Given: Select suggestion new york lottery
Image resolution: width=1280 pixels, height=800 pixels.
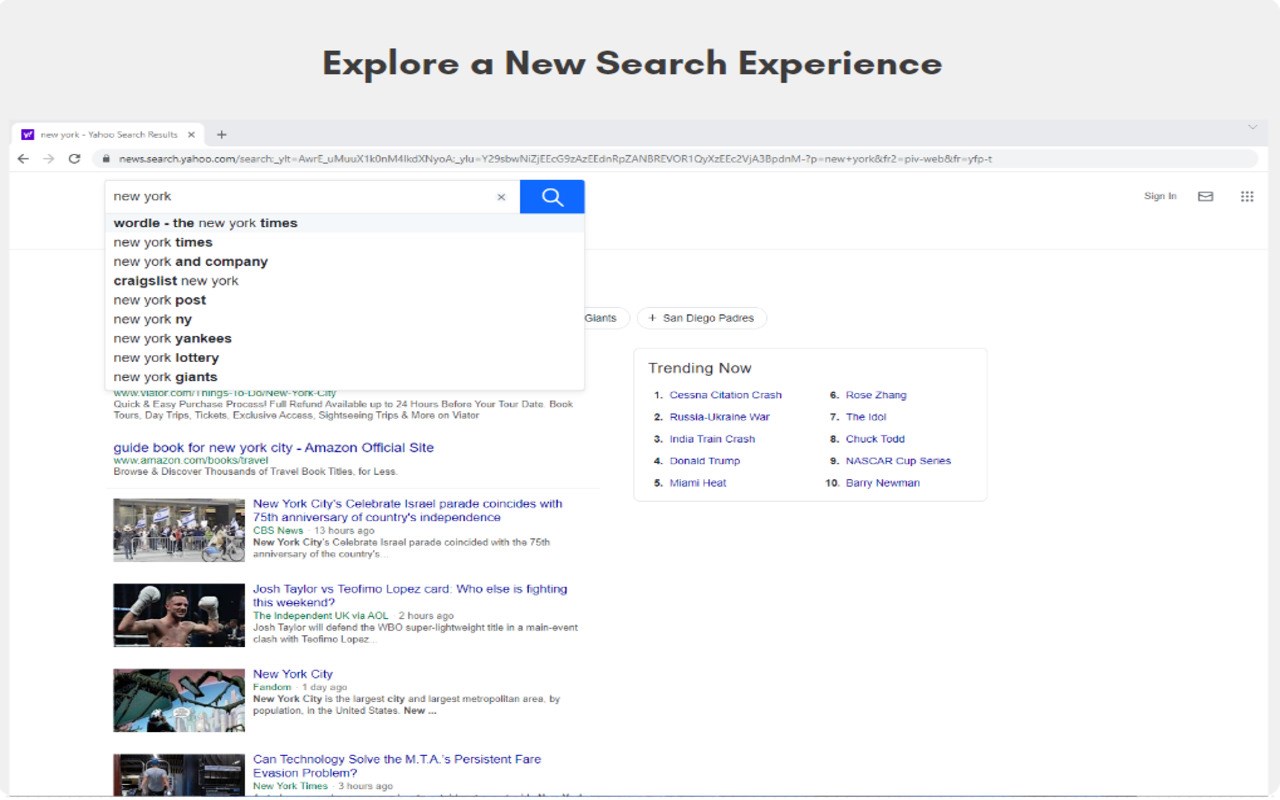Looking at the screenshot, I should click(x=344, y=358).
